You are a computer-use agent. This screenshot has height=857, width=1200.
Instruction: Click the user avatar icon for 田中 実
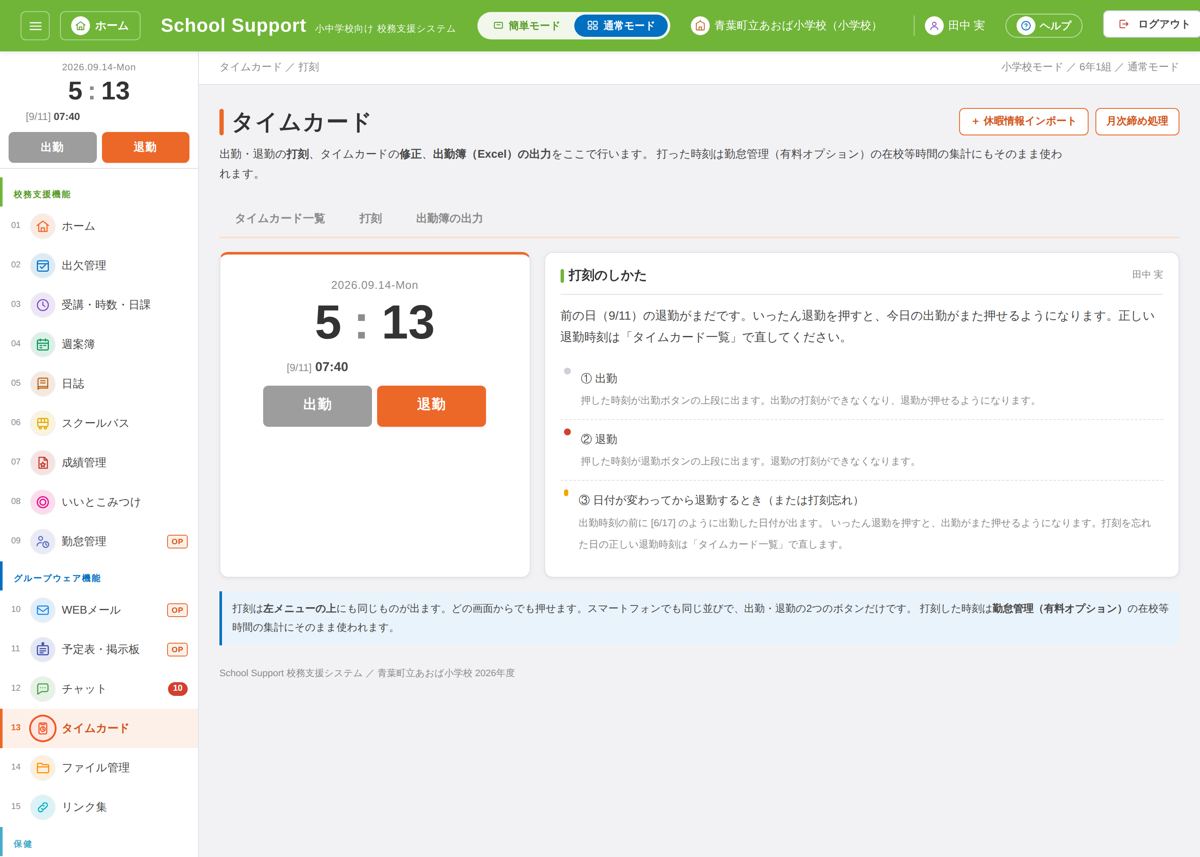pos(934,25)
